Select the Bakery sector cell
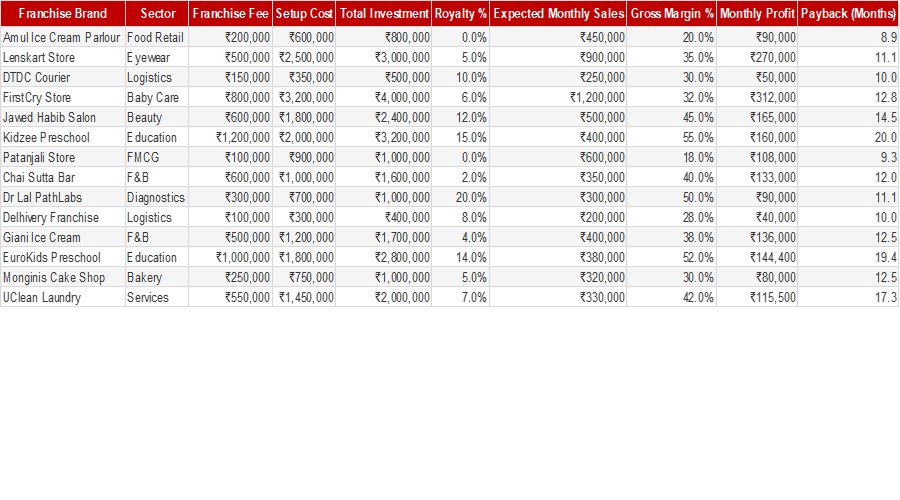 coord(157,278)
